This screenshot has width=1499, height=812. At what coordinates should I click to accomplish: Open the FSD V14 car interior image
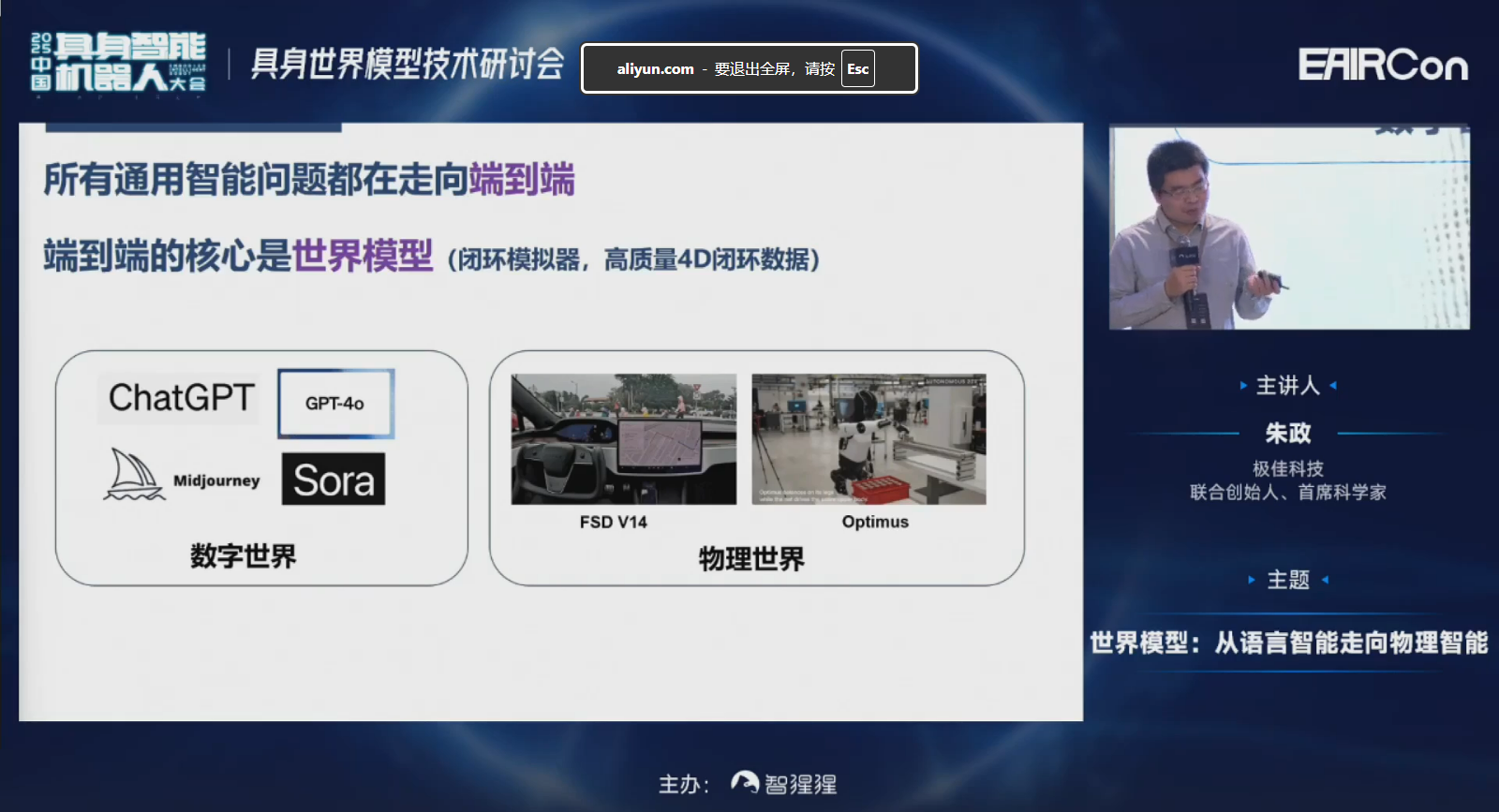[623, 439]
